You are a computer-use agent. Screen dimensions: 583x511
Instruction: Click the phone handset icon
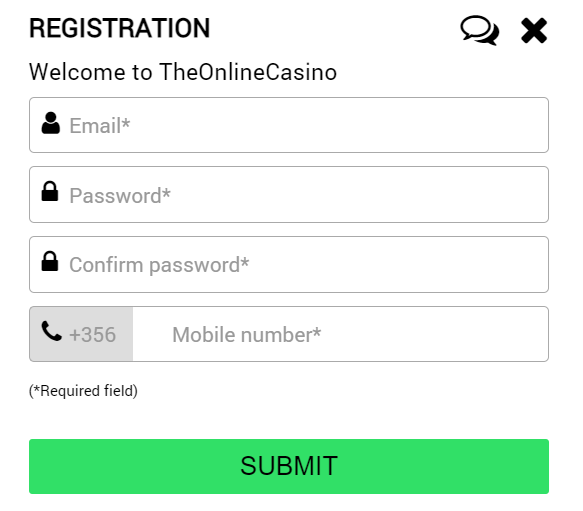[51, 331]
